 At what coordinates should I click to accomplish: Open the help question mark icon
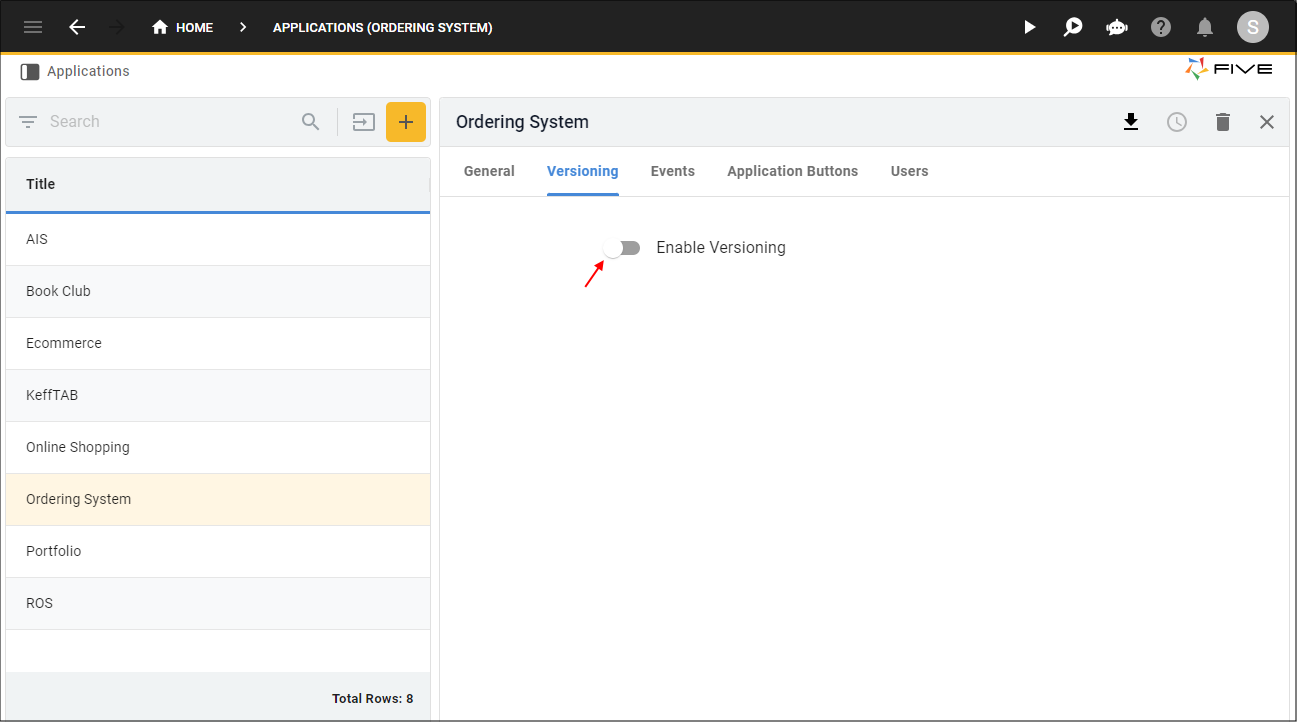[x=1161, y=27]
